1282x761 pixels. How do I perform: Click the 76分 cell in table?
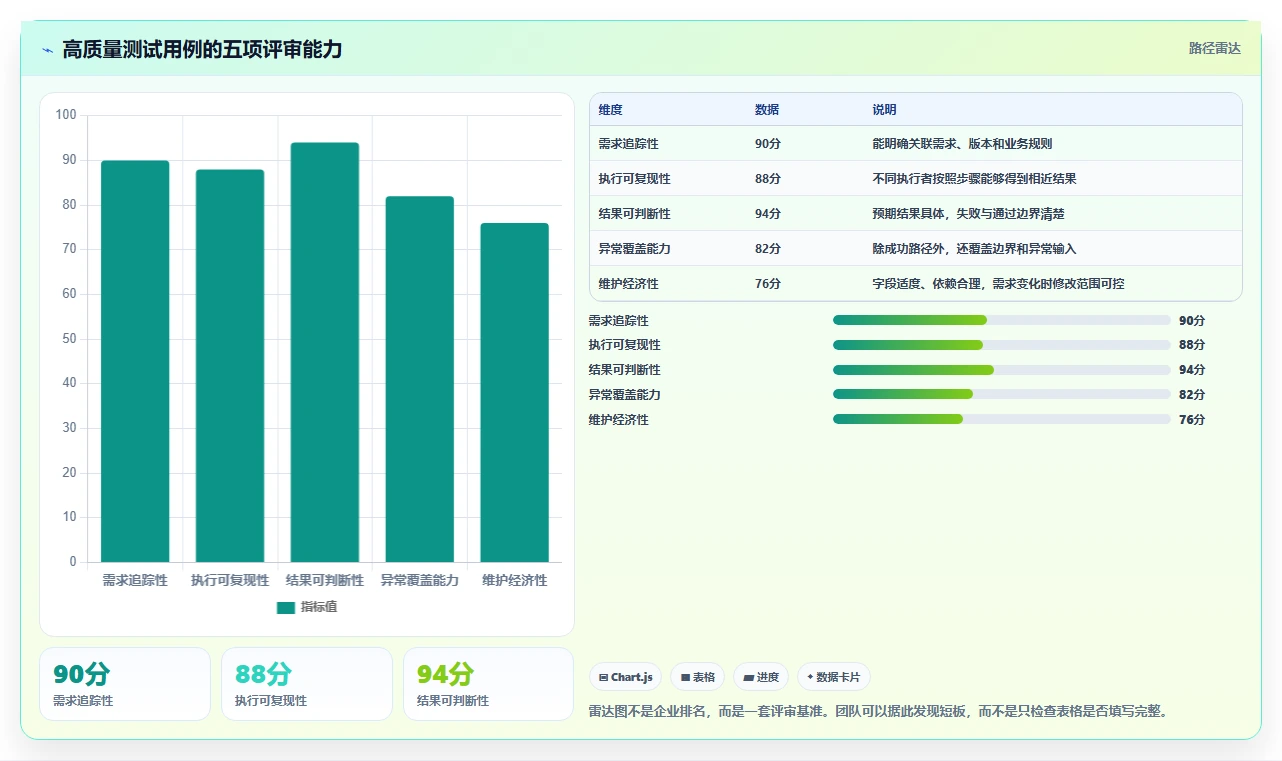click(x=767, y=284)
